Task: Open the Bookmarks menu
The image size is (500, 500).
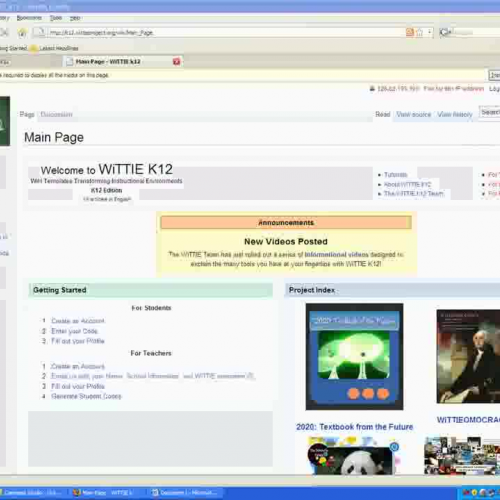Action: pyautogui.click(x=29, y=18)
